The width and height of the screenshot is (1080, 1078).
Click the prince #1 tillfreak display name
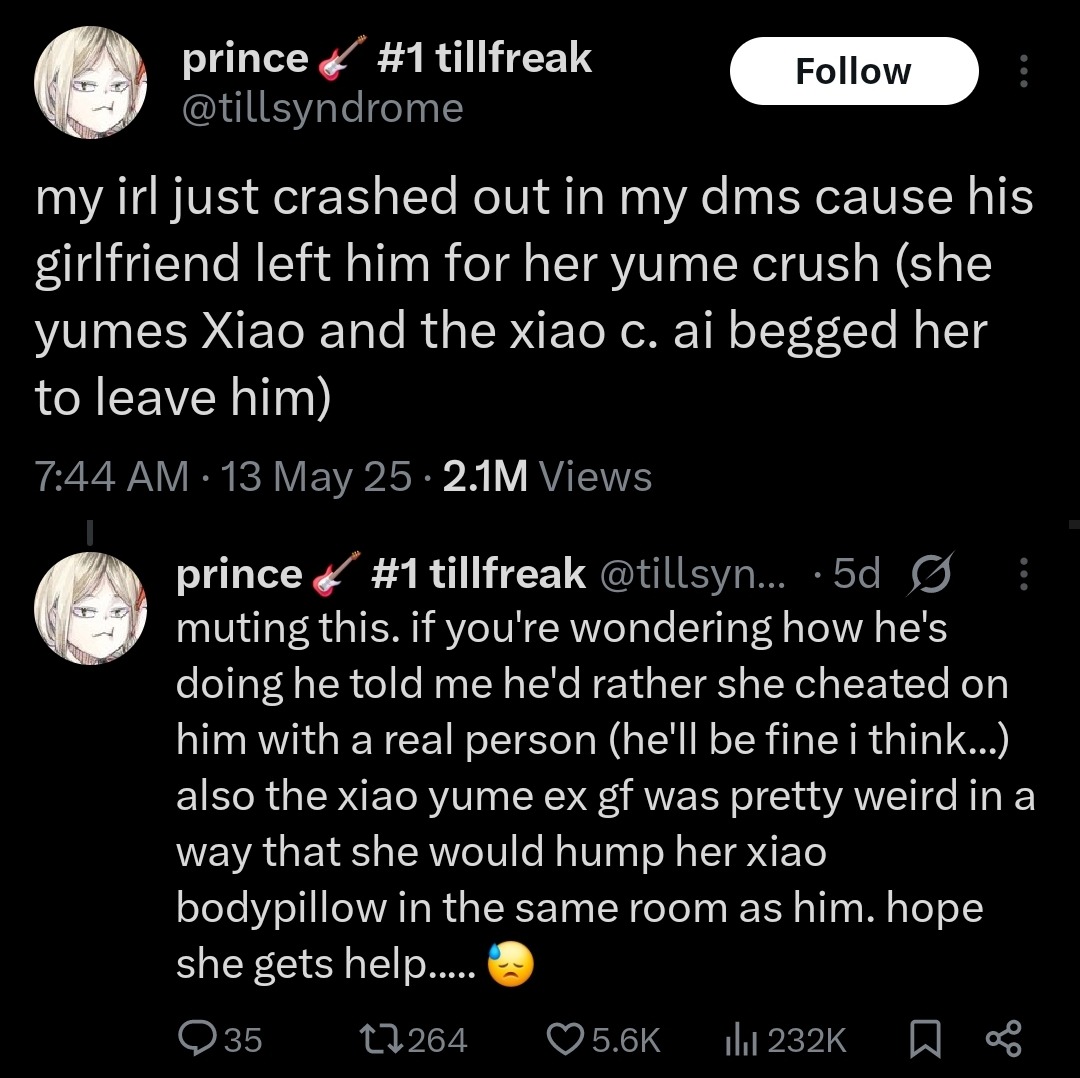point(386,57)
